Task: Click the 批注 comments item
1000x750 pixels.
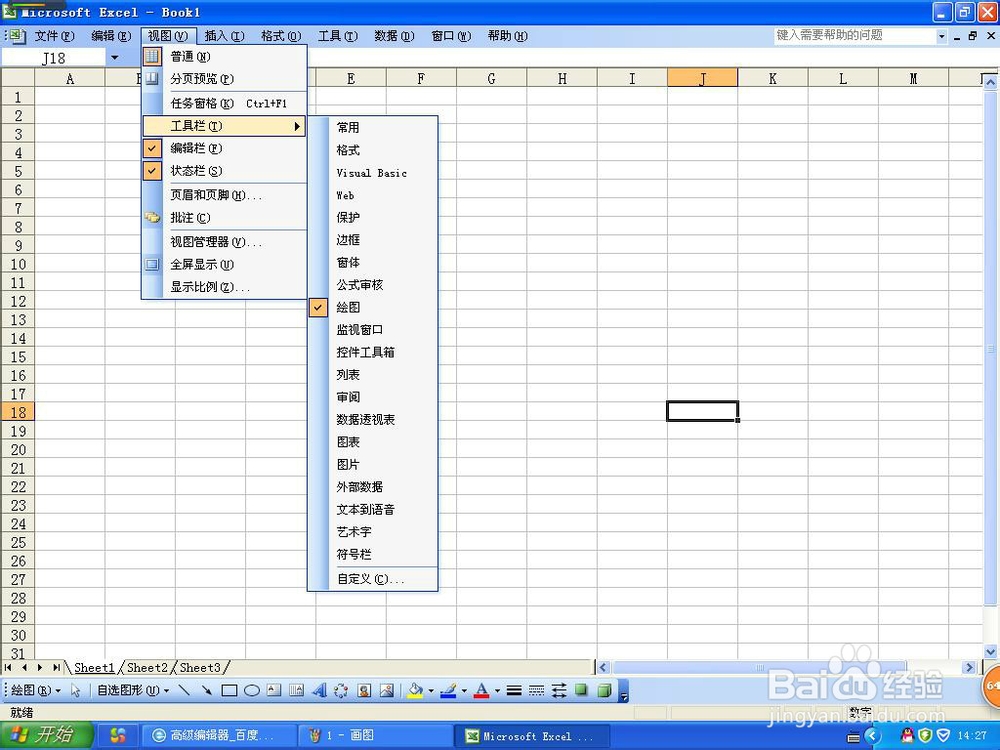Action: click(223, 218)
